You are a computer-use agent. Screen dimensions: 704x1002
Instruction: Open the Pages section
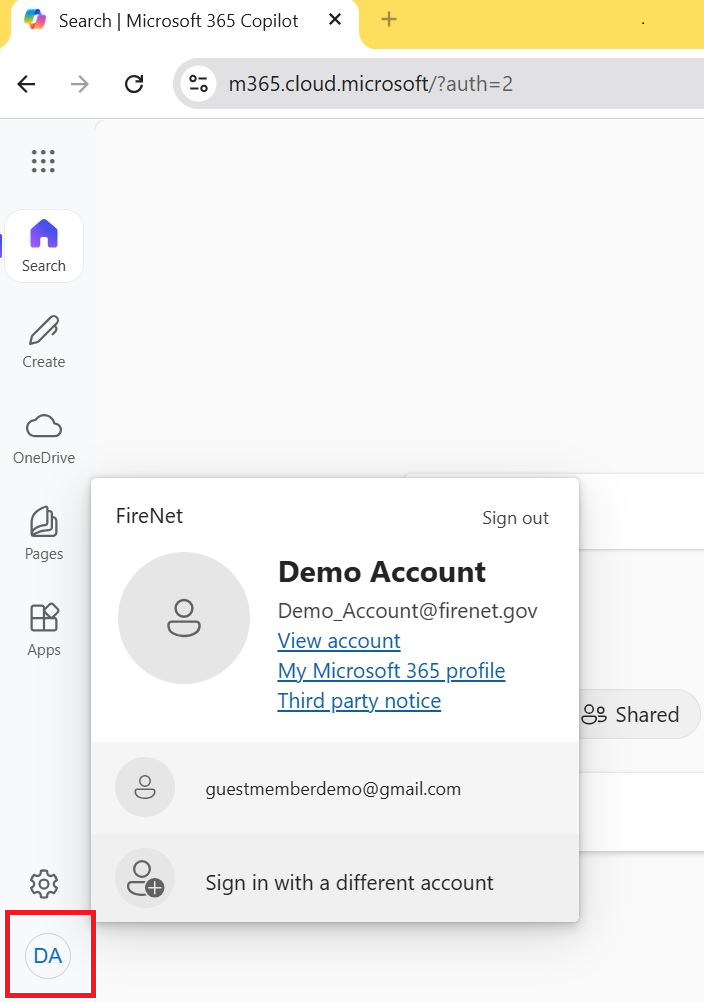[x=43, y=532]
